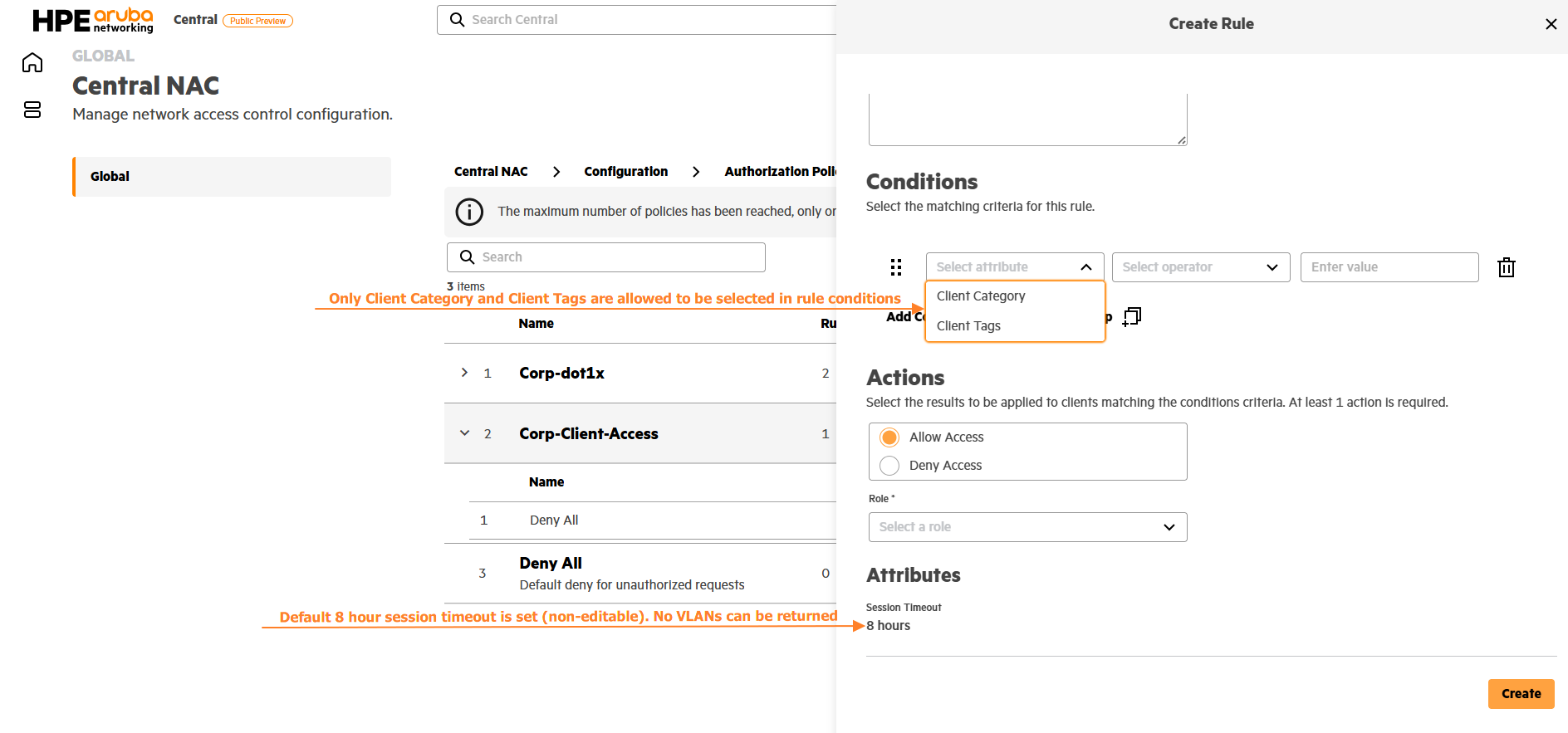Go to Central NAC breadcrumb

click(x=491, y=172)
